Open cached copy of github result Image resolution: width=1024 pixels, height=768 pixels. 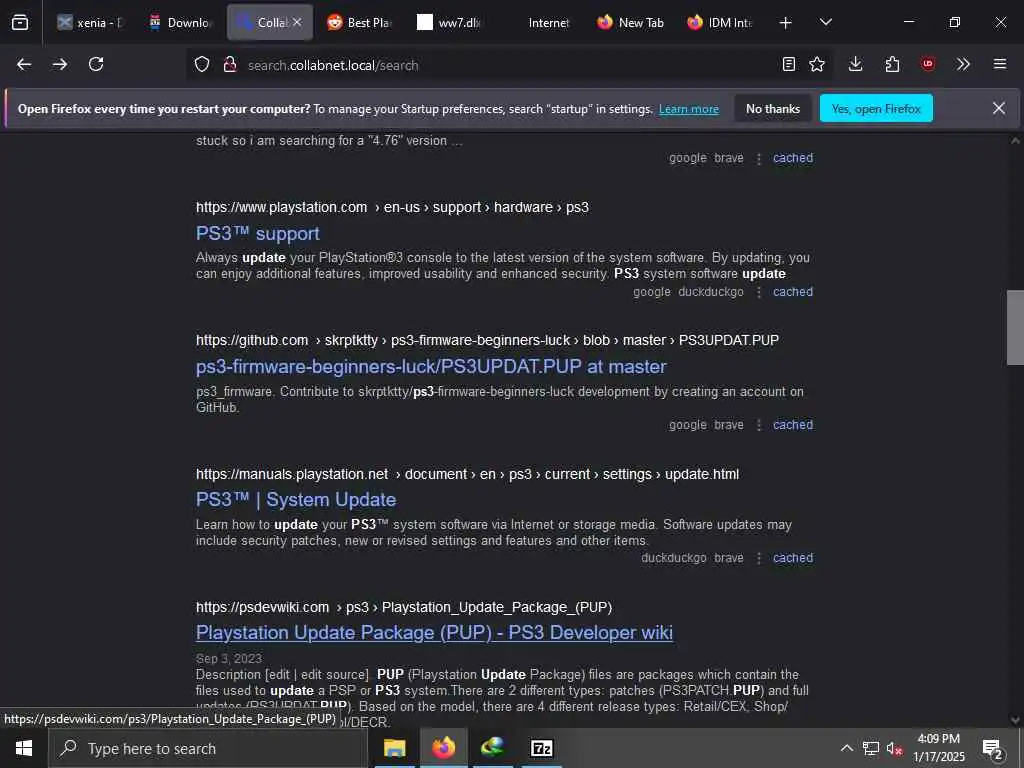coord(793,424)
